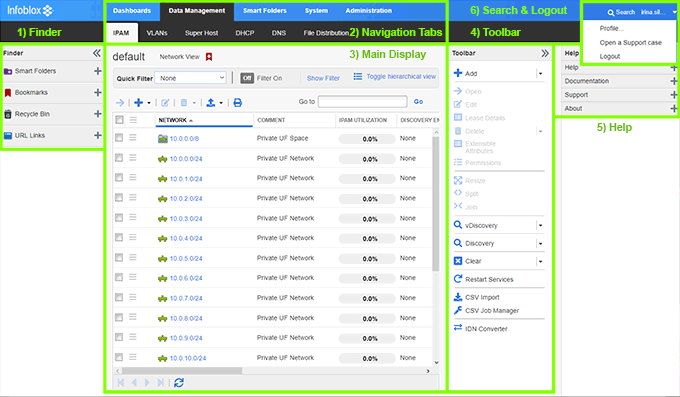
Task: Switch to the Dashboards tab
Action: coord(132,11)
